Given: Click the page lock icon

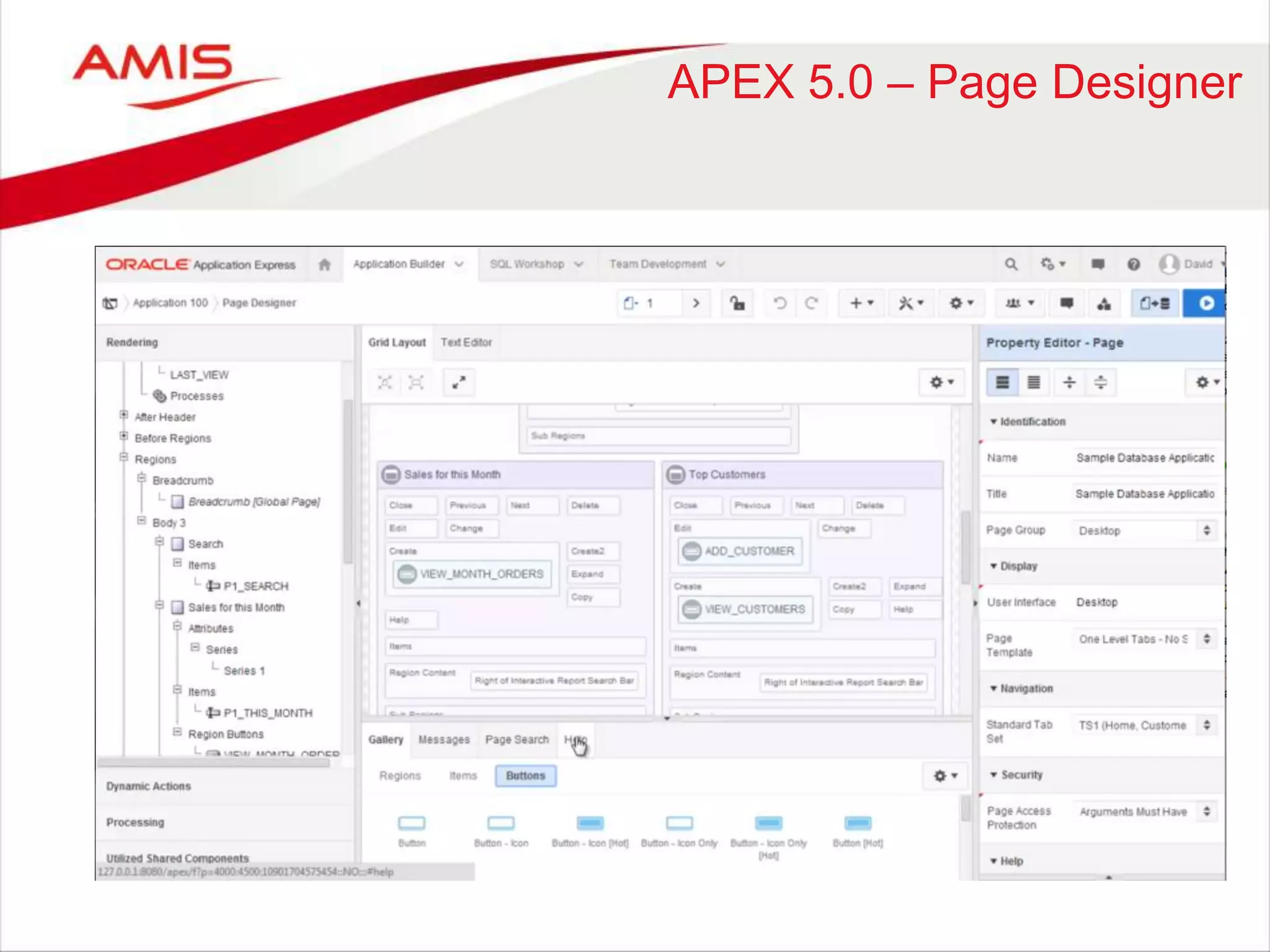Looking at the screenshot, I should pyautogui.click(x=737, y=303).
